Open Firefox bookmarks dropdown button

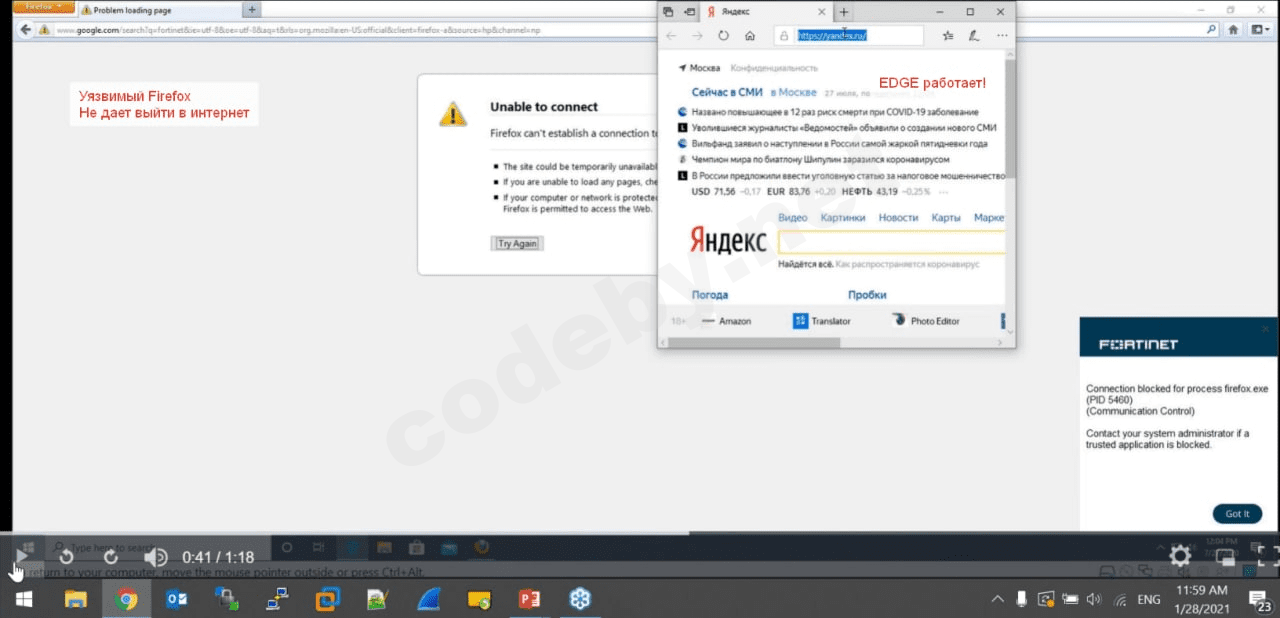point(1260,30)
